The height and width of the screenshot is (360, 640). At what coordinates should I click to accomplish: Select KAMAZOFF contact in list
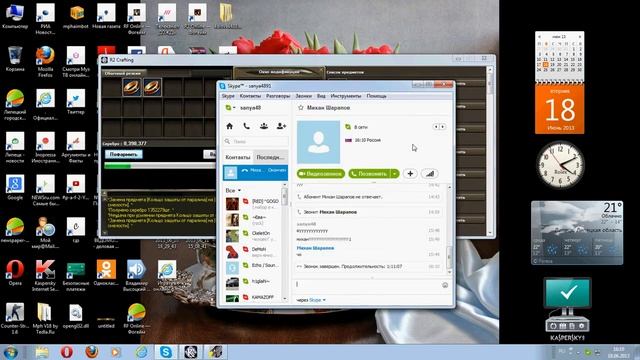[253, 298]
